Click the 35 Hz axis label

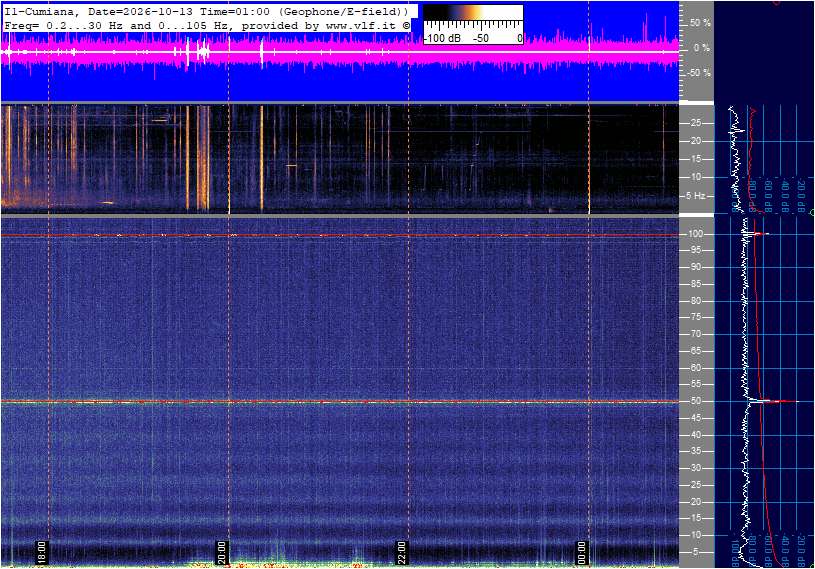695,452
